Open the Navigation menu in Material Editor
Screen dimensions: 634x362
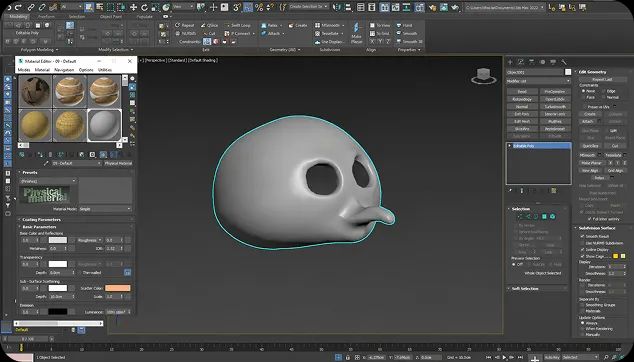pos(64,70)
